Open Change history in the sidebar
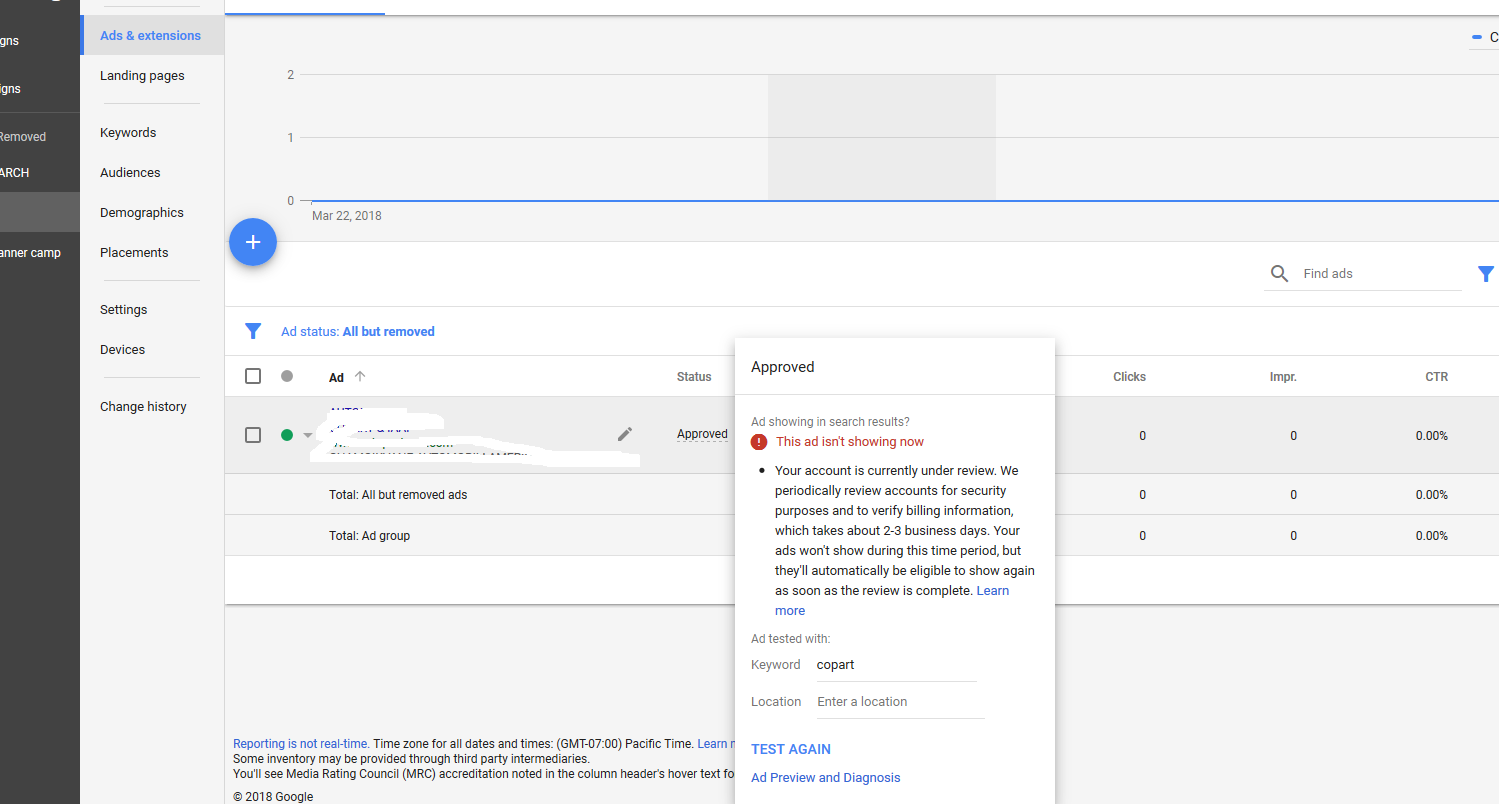 click(x=143, y=407)
